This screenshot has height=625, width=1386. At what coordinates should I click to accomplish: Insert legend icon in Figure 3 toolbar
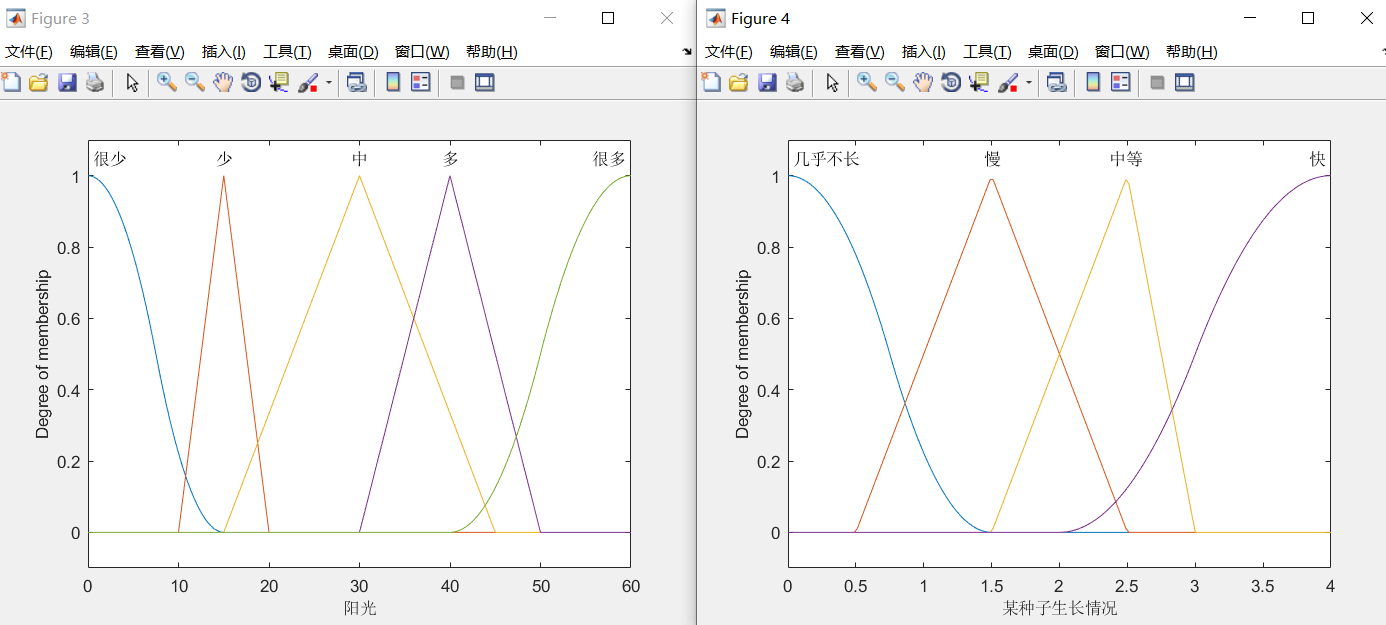tap(421, 83)
